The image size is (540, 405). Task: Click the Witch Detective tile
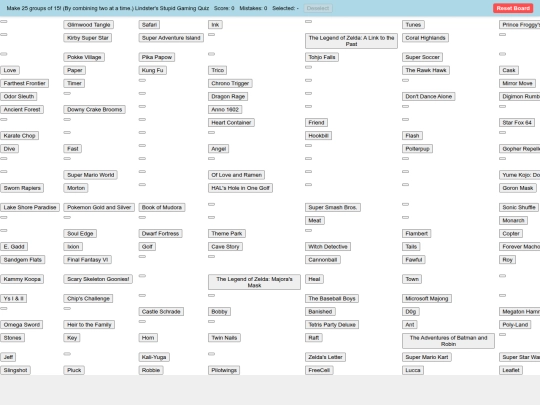(x=328, y=247)
